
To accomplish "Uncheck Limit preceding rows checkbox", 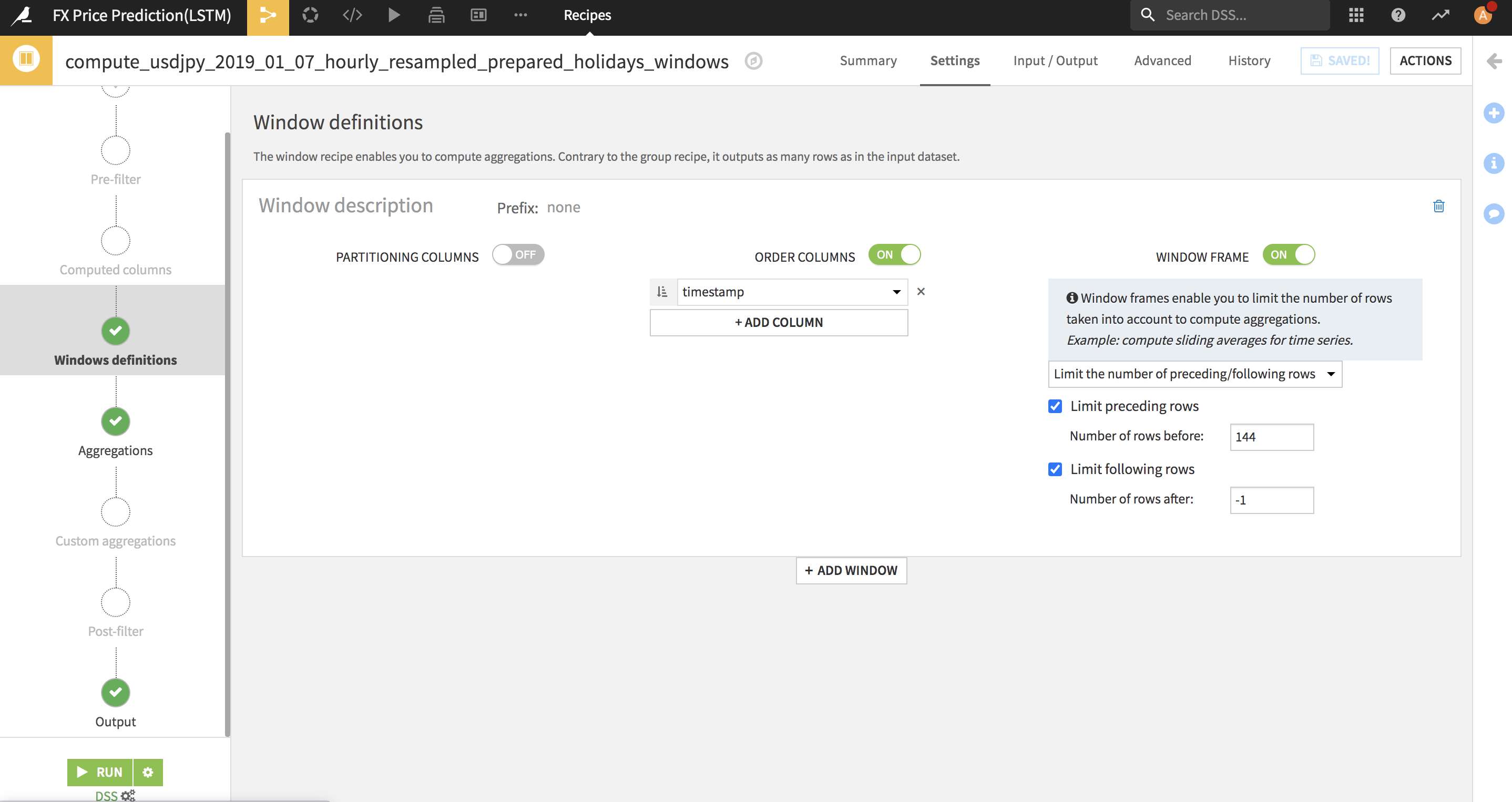I will [1055, 406].
